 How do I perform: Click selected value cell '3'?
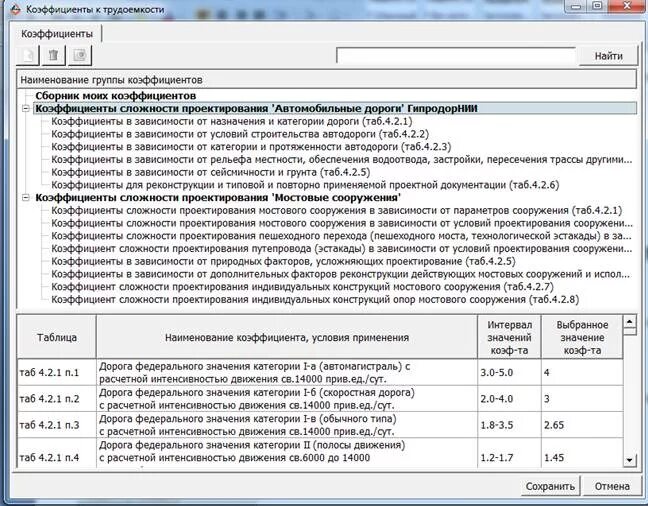(582, 399)
